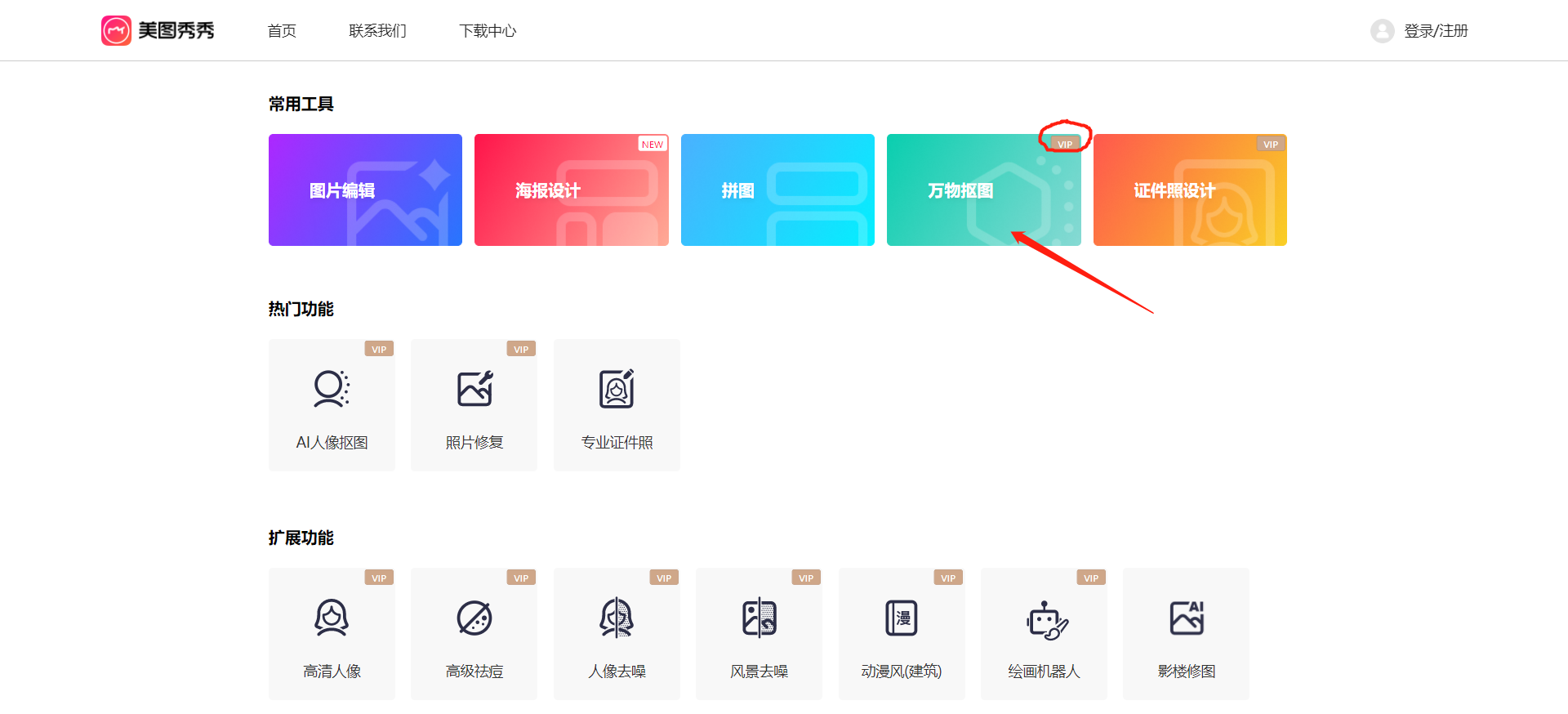Click the user avatar icon
This screenshot has height=714, width=1568.
click(1382, 31)
